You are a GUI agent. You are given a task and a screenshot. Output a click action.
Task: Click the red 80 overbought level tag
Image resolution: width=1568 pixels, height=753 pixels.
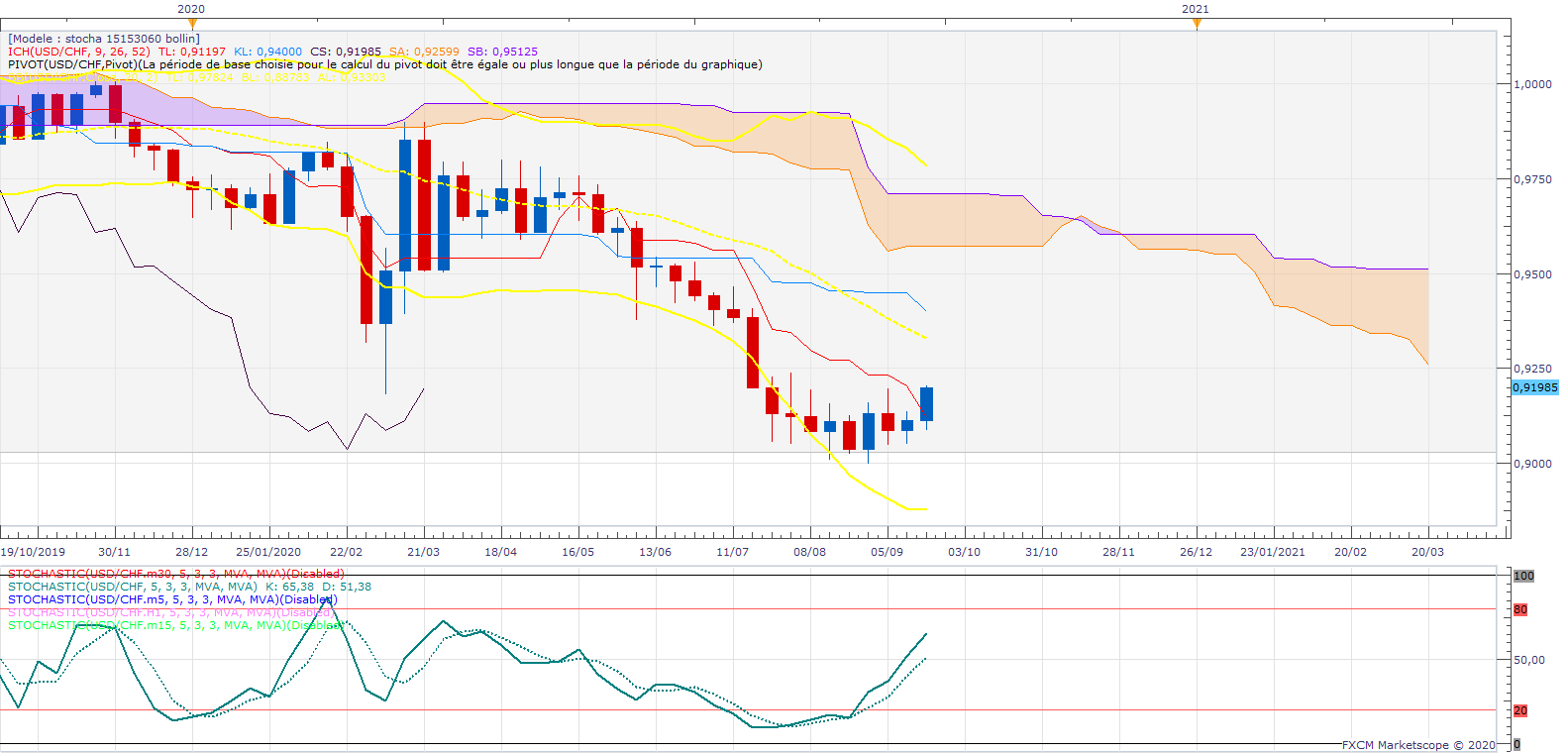1520,610
